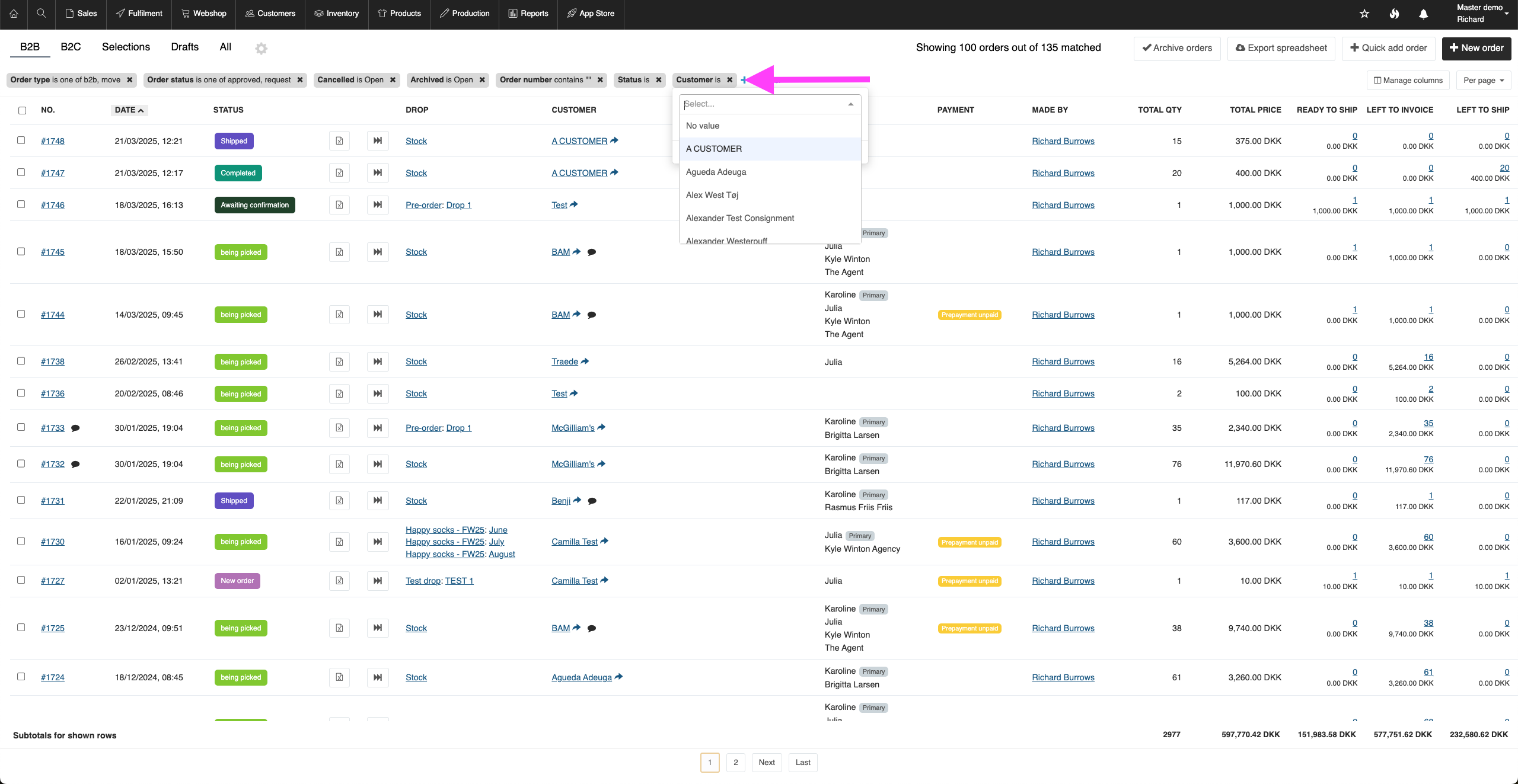Select all orders with header checkbox
This screenshot has height=784, width=1518.
(x=22, y=110)
